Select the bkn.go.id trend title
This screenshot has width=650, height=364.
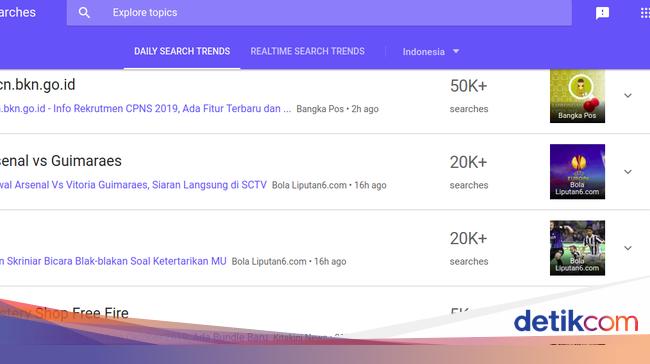(38, 85)
